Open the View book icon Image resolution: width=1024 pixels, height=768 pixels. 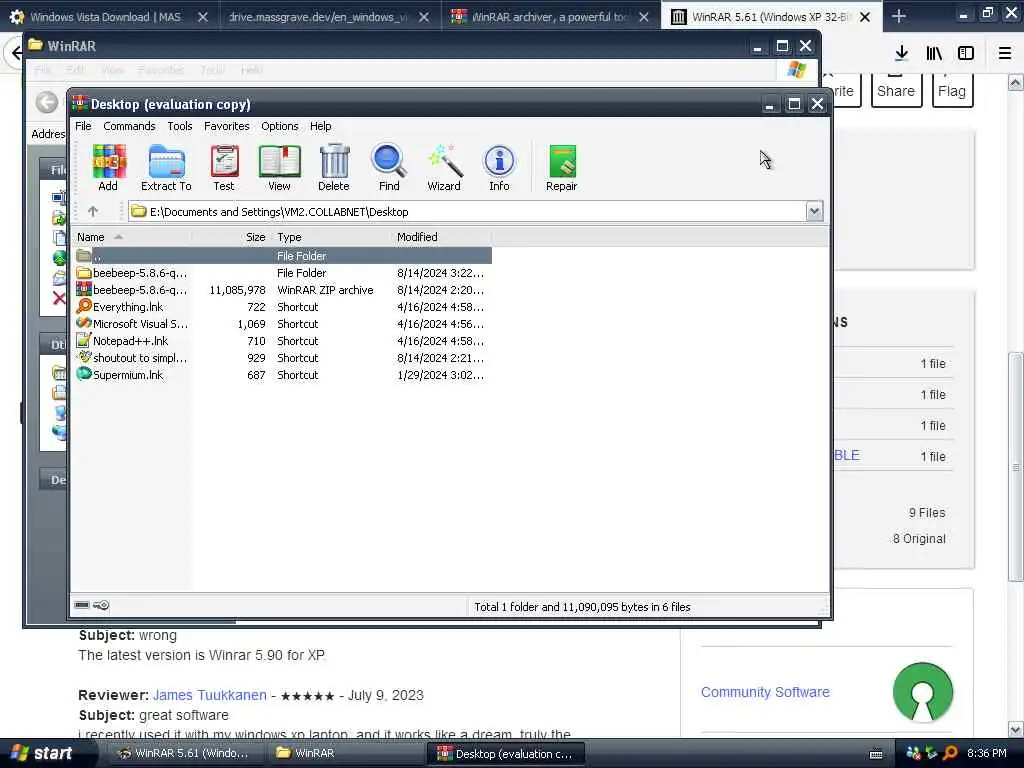click(x=280, y=168)
